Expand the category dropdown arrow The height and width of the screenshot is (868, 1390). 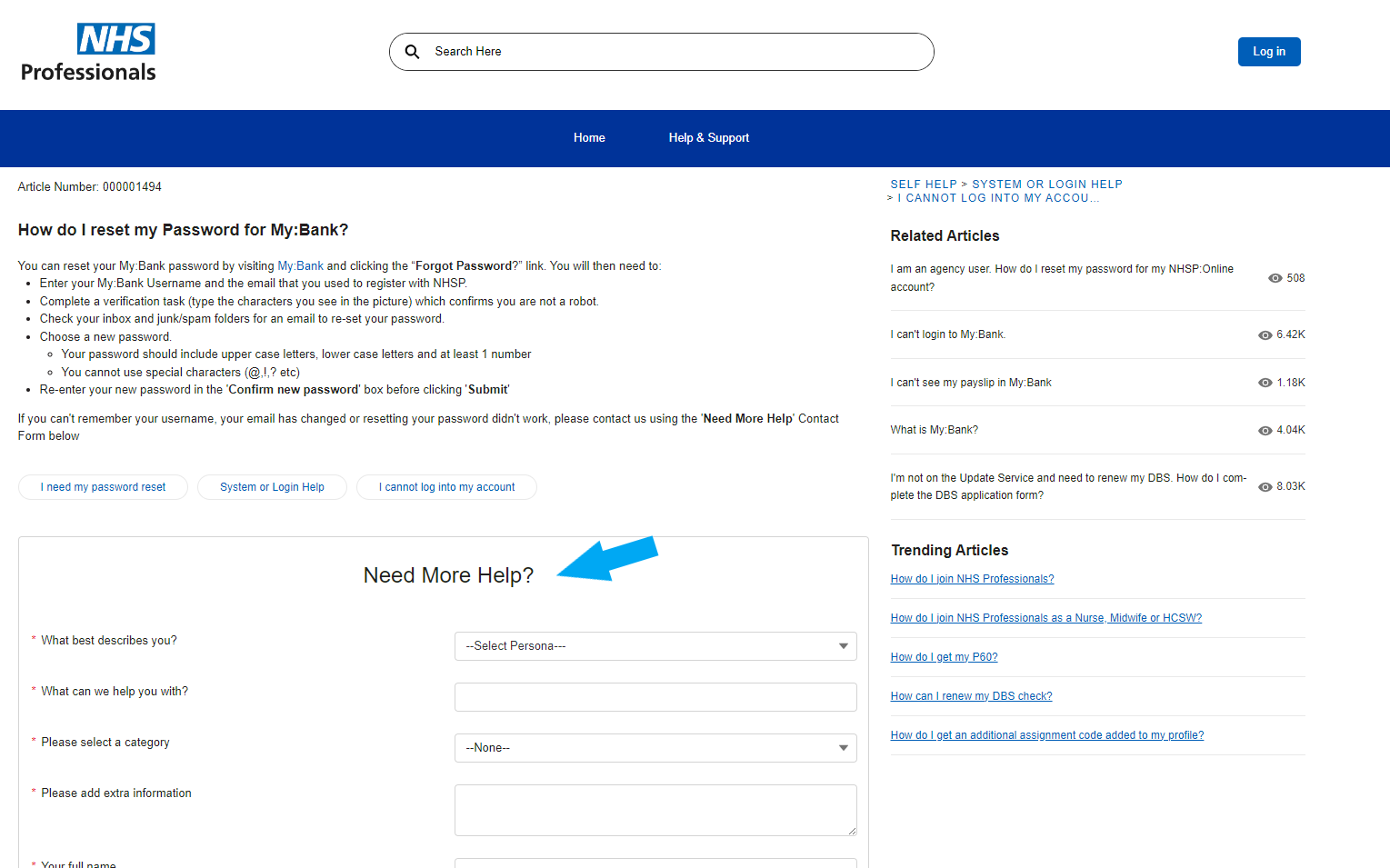tap(842, 748)
